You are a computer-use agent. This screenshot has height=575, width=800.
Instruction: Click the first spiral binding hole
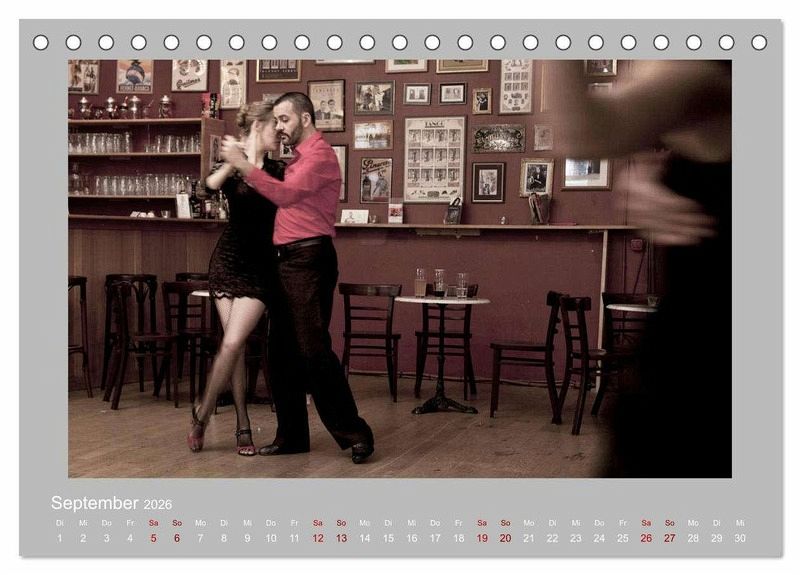[41, 42]
